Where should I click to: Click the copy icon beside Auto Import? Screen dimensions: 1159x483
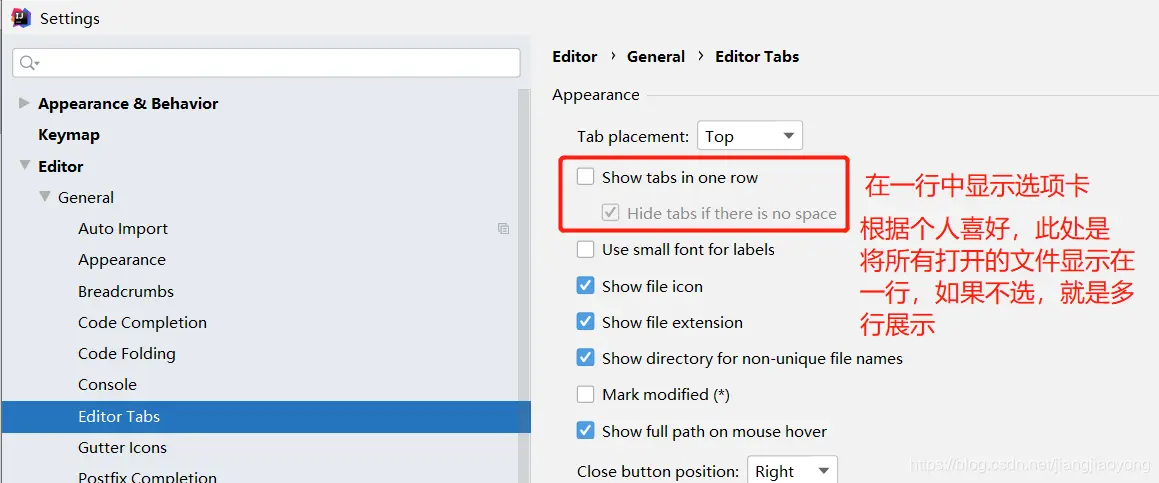click(503, 228)
